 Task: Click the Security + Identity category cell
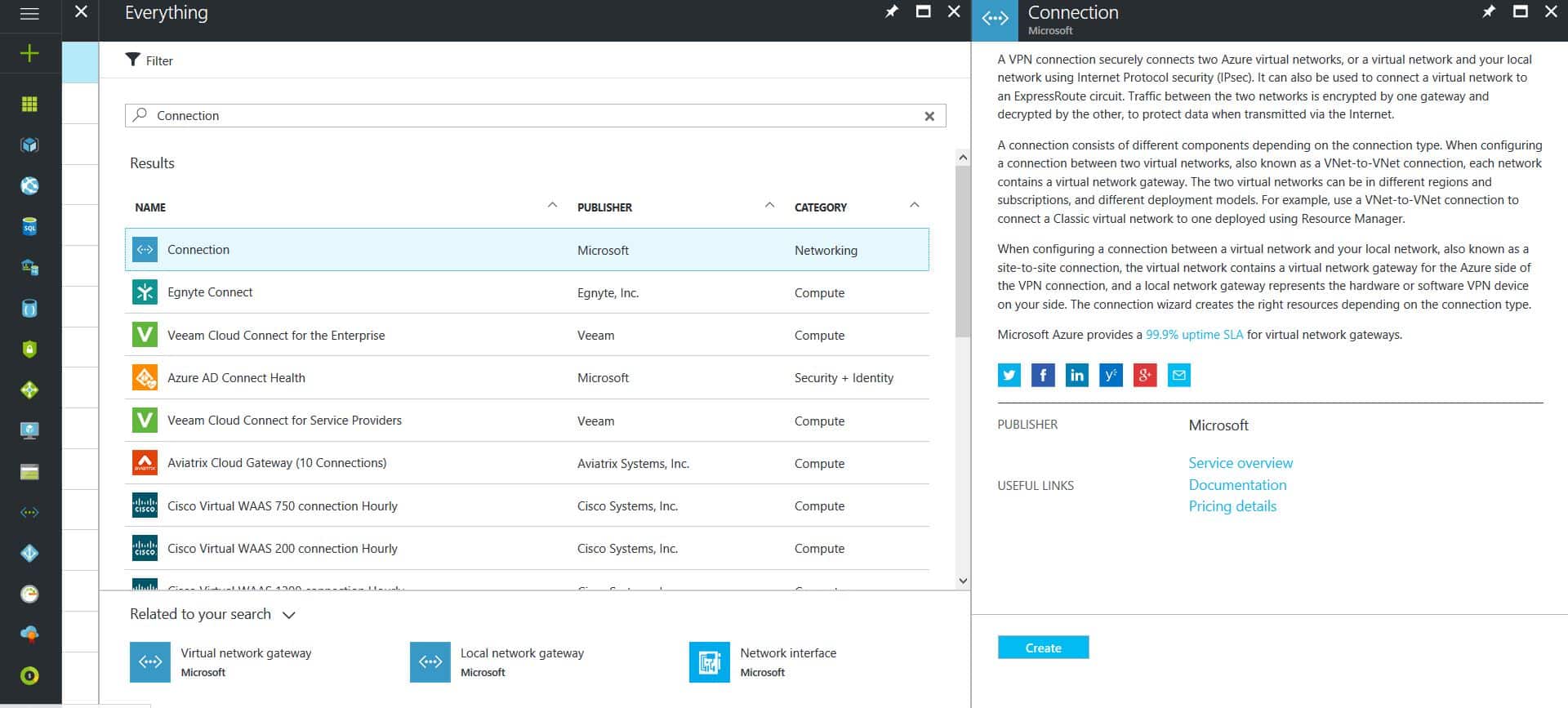[844, 378]
